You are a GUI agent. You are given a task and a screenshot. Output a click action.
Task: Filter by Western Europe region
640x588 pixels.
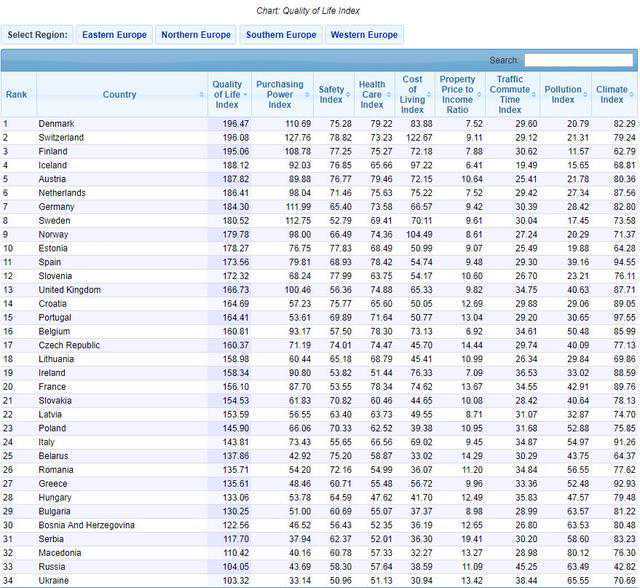point(364,35)
